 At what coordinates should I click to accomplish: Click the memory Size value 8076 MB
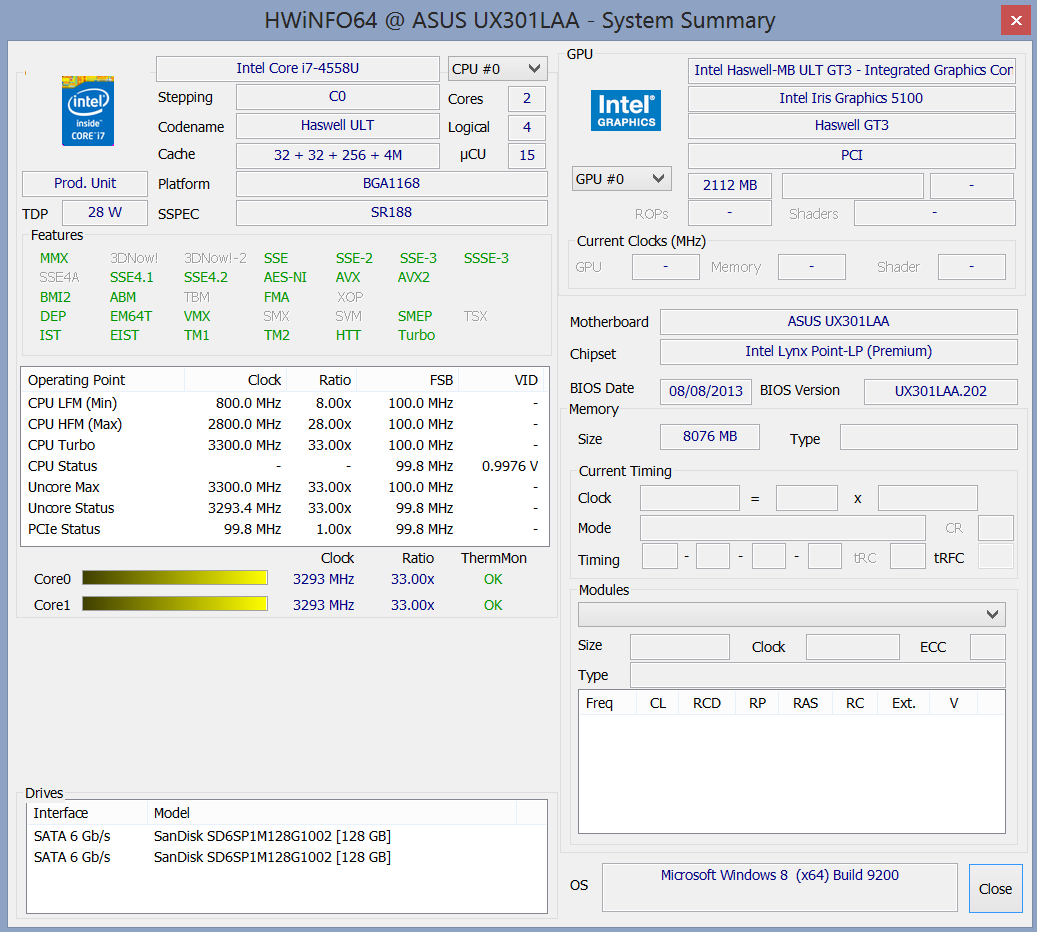710,437
